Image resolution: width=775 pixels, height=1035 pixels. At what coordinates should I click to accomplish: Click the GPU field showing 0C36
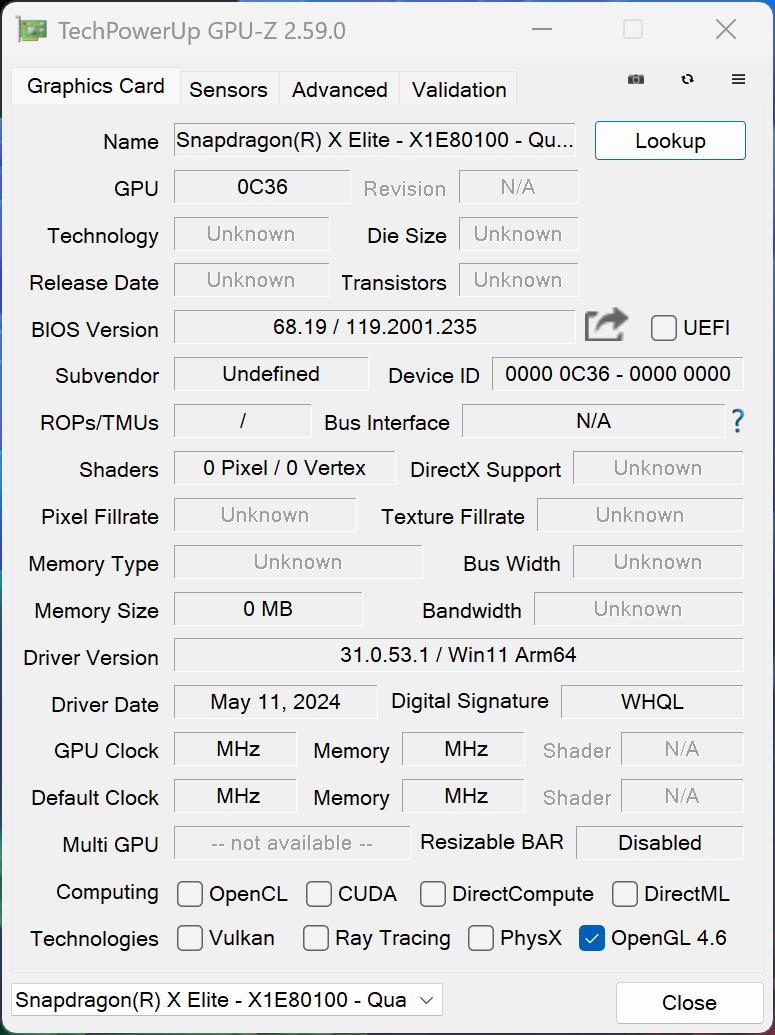click(x=262, y=187)
